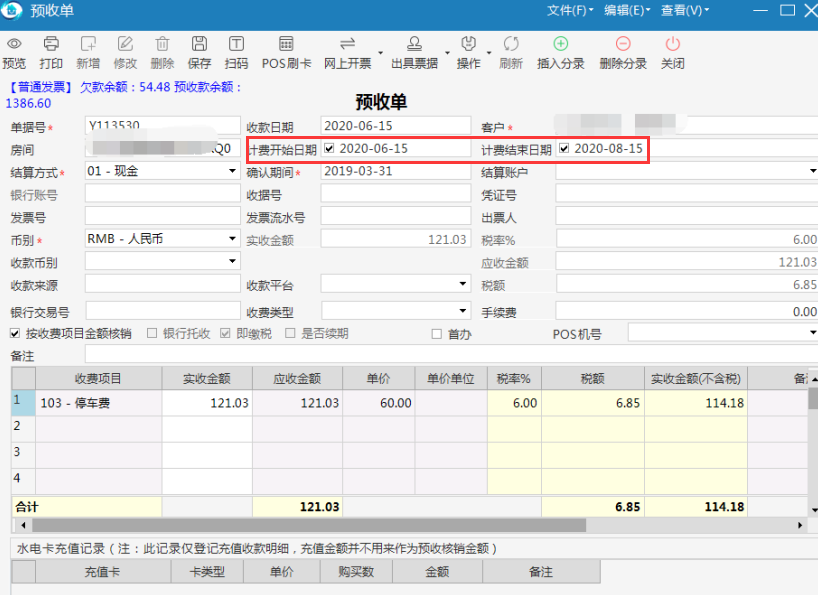
Task: Click the 出具票据 issue receipt icon
Action: click(x=414, y=44)
